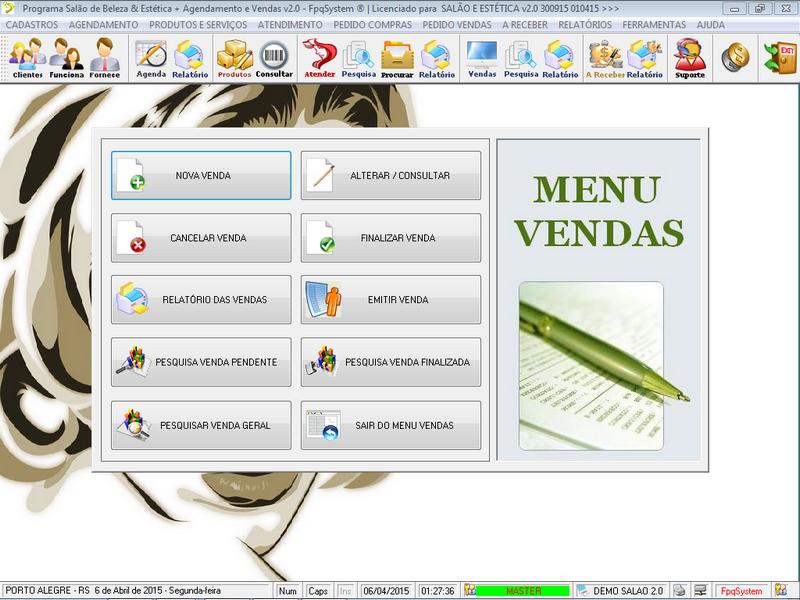Click the EMITIR VENDA button

pyautogui.click(x=391, y=299)
